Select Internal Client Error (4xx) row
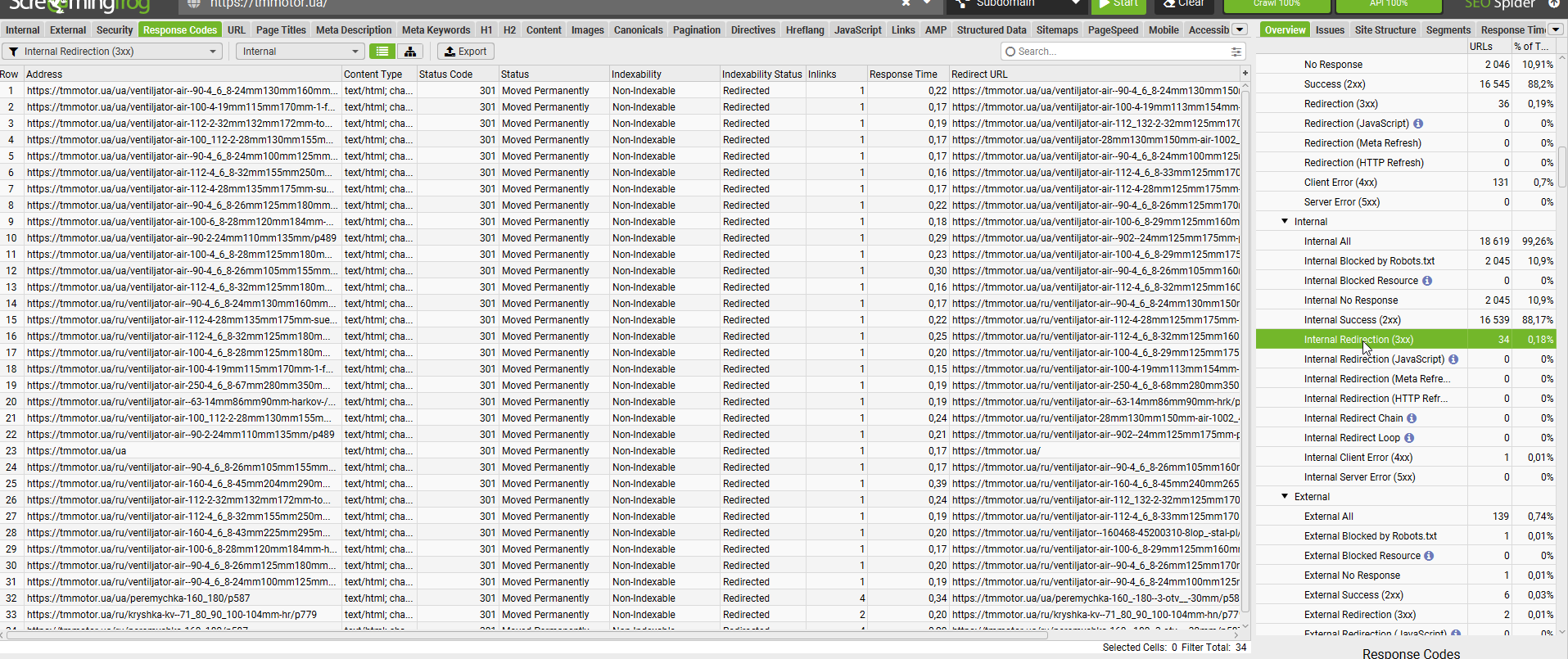This screenshot has width=1568, height=659. [x=1405, y=458]
